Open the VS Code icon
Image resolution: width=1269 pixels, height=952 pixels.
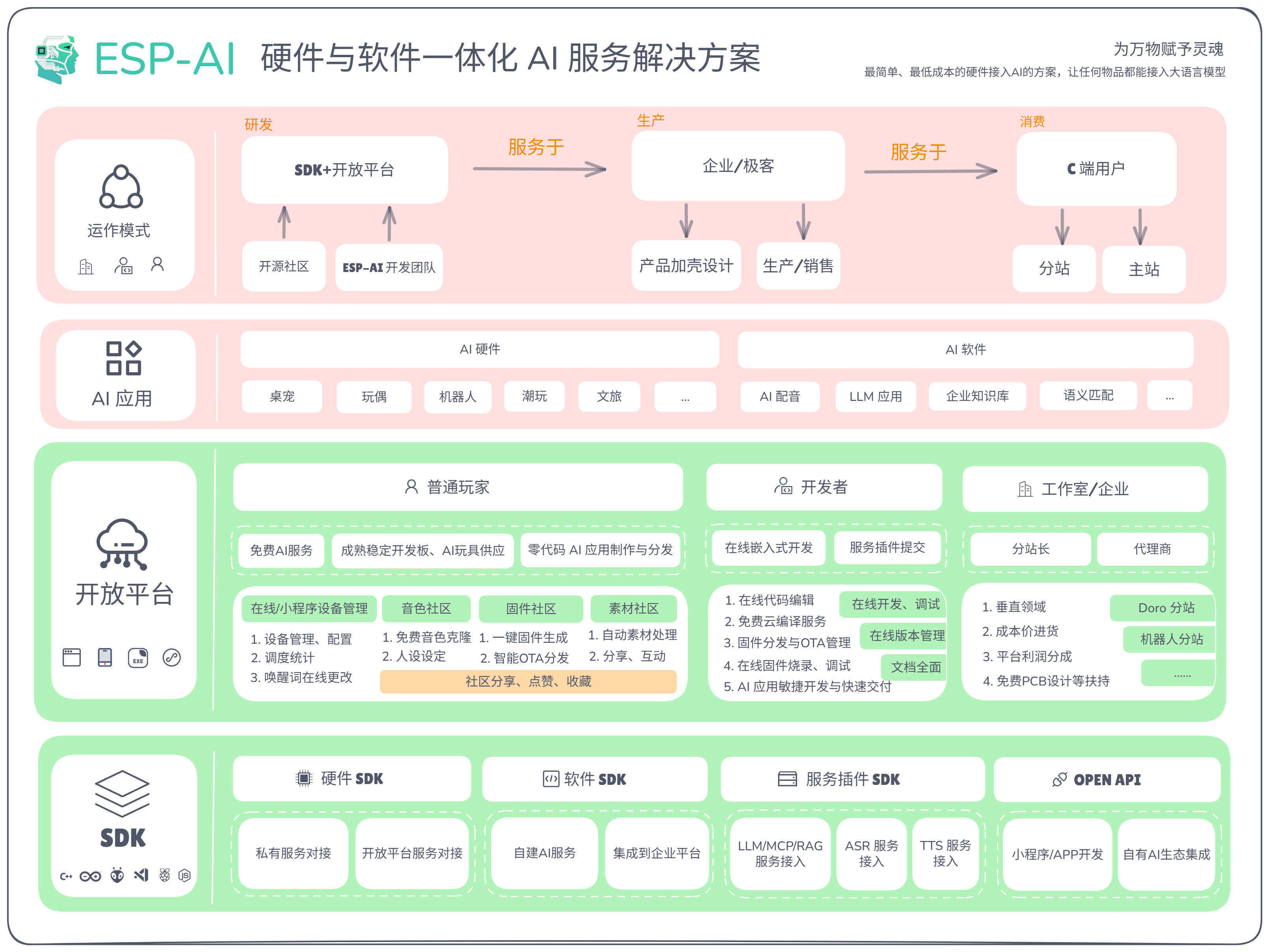click(141, 877)
